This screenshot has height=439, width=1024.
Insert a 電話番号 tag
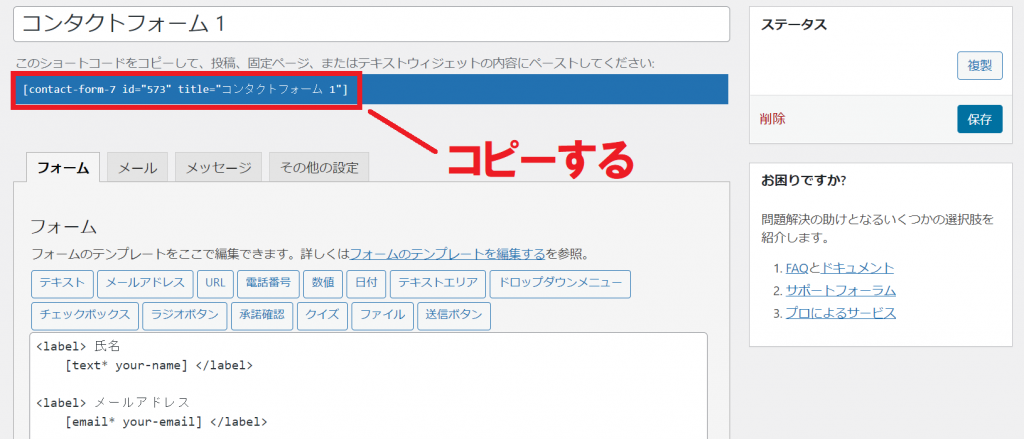click(268, 284)
